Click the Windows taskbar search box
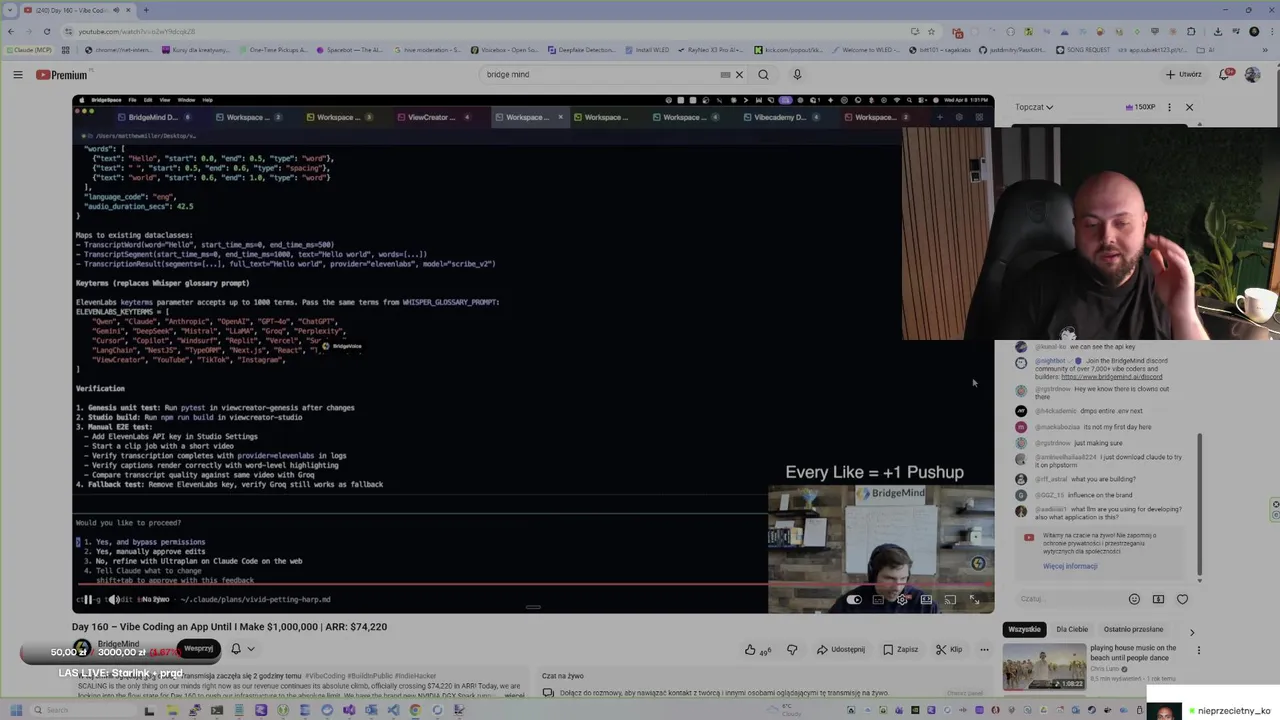Image resolution: width=1280 pixels, height=720 pixels. click(82, 711)
